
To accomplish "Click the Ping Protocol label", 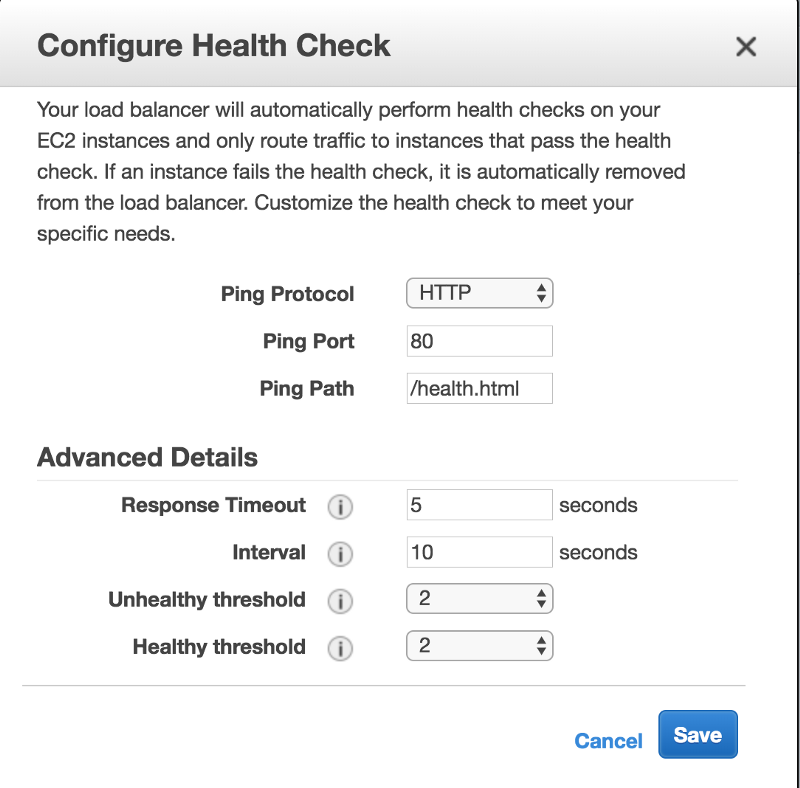I will click(287, 294).
